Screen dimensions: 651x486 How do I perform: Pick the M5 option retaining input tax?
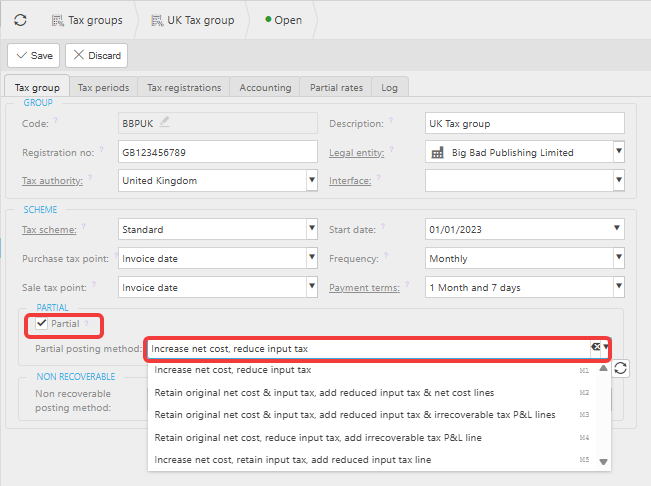(372, 460)
